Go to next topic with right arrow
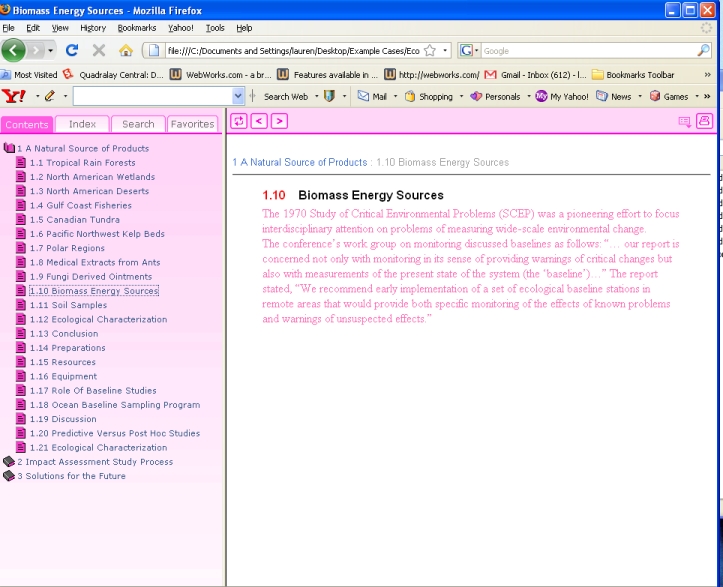The image size is (723, 587). pos(279,121)
